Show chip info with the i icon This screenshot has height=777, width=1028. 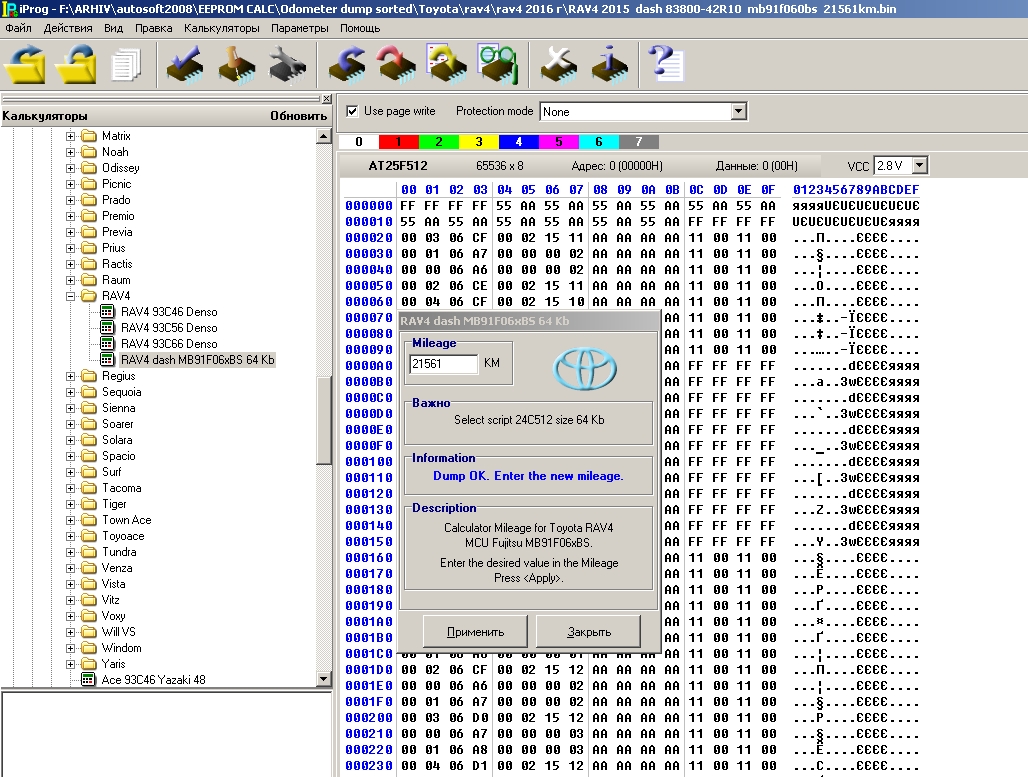click(x=609, y=64)
